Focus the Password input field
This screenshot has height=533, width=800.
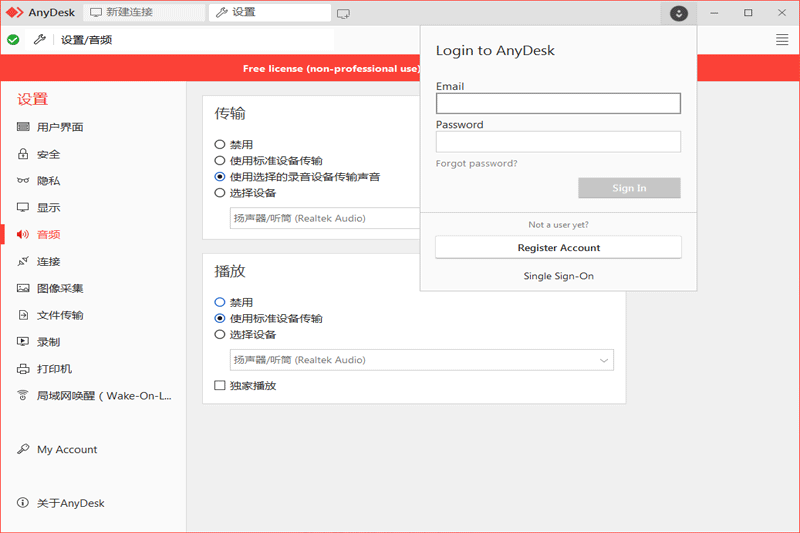pos(558,142)
